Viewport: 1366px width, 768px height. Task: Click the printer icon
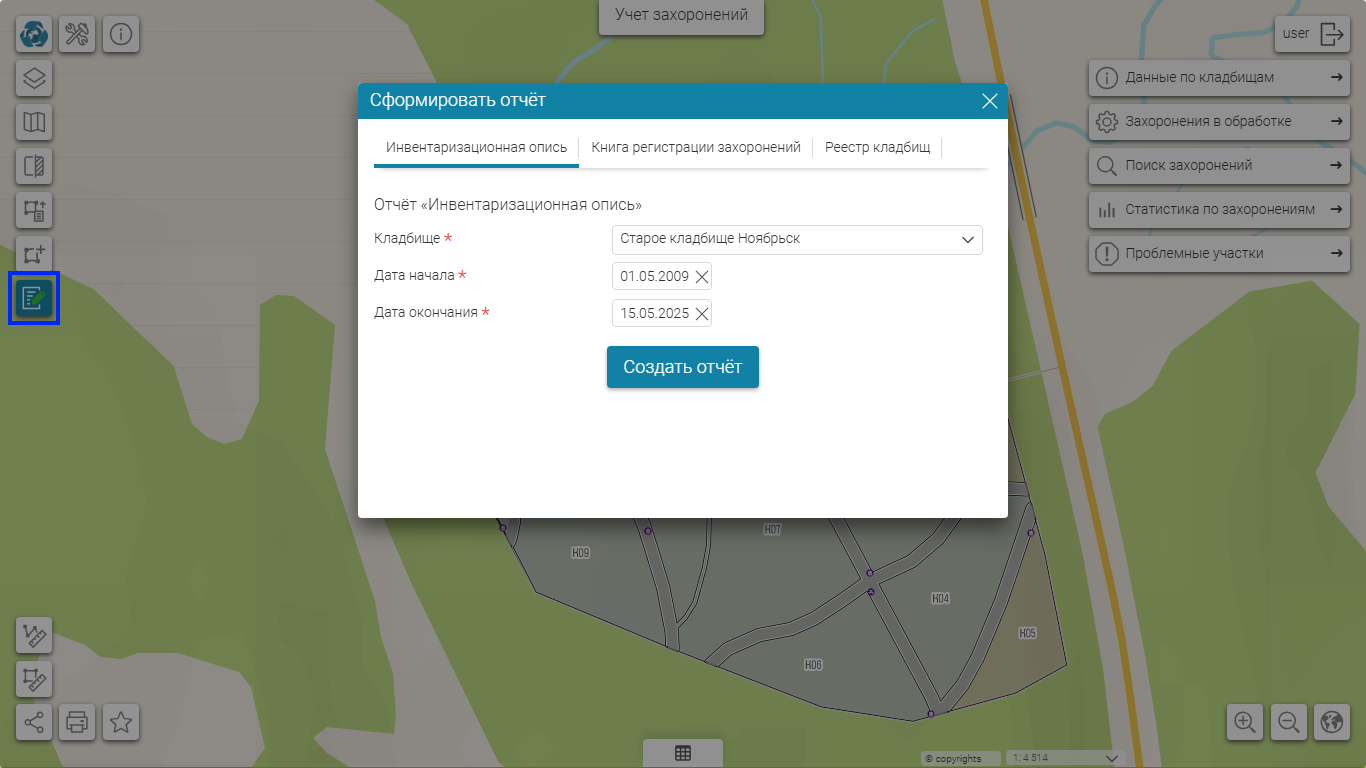(77, 721)
